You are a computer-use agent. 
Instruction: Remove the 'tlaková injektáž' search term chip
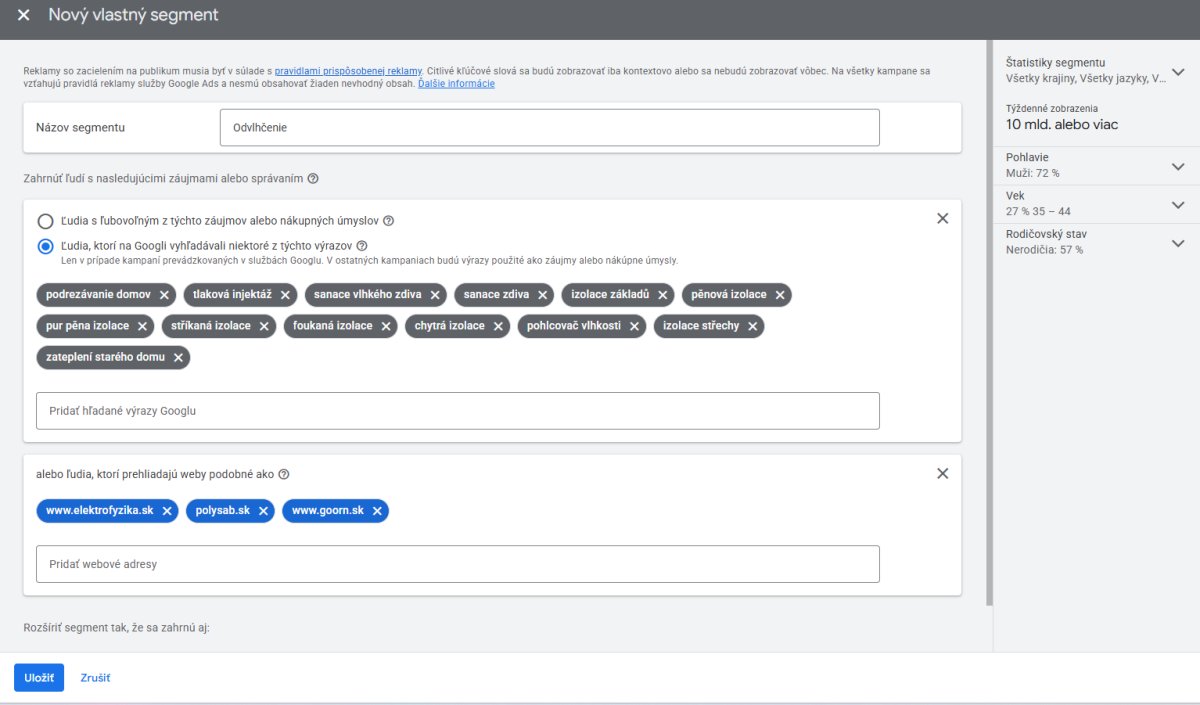pos(285,295)
